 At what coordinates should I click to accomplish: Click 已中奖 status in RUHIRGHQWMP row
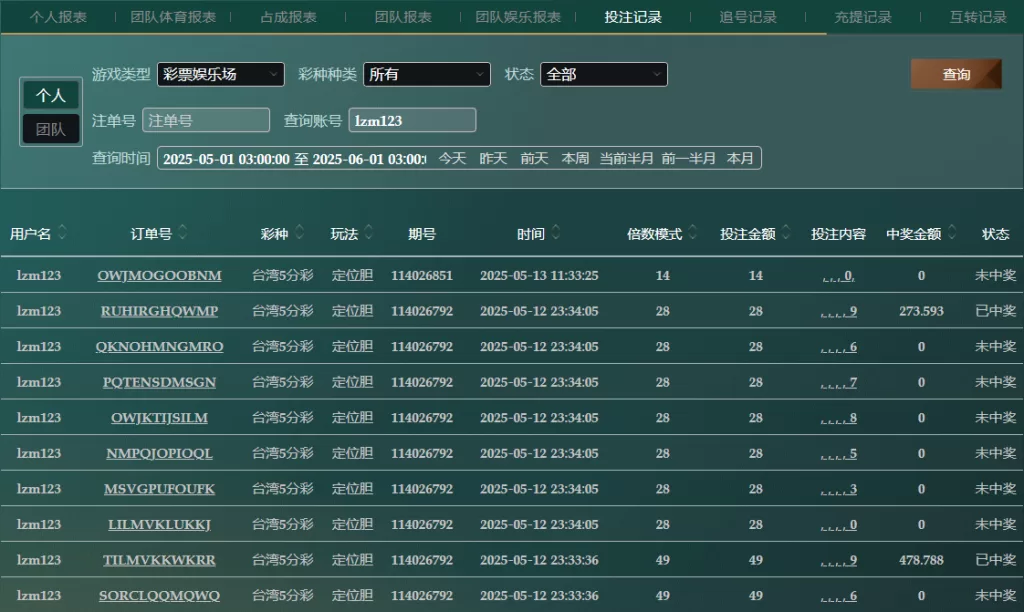click(x=995, y=311)
